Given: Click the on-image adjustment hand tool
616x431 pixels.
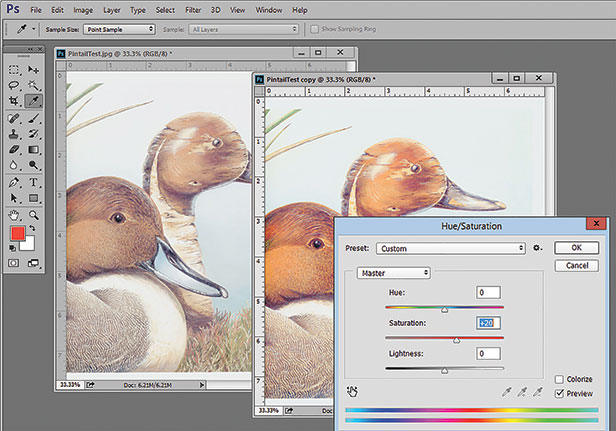Looking at the screenshot, I should click(x=352, y=391).
